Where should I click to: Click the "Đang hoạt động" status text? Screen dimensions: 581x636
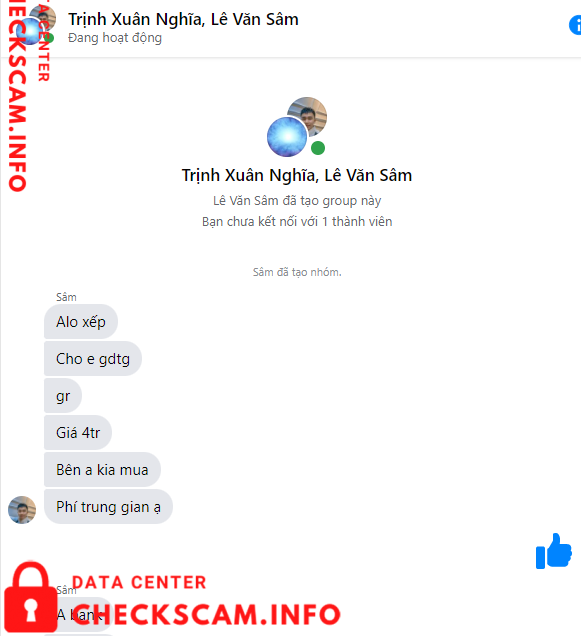click(115, 38)
